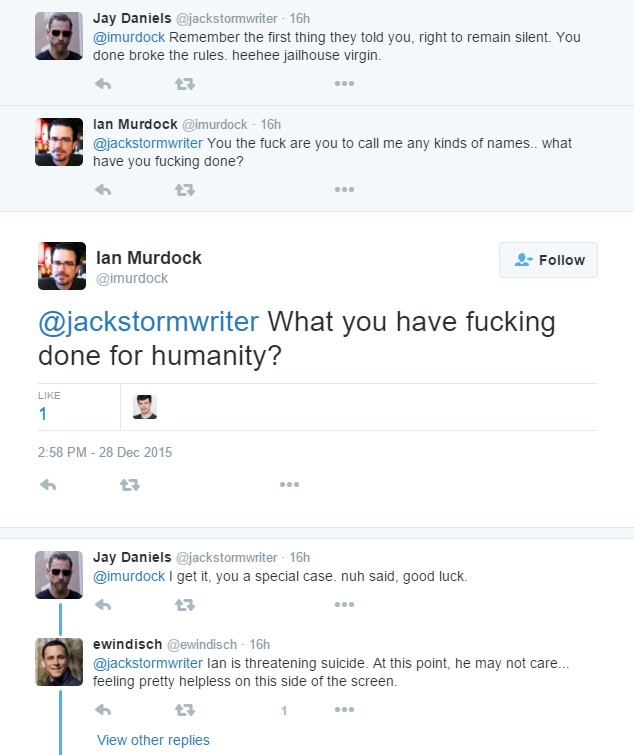Reply to Jay Daniels' first tweet
Screen dimensions: 634x755
point(103,84)
